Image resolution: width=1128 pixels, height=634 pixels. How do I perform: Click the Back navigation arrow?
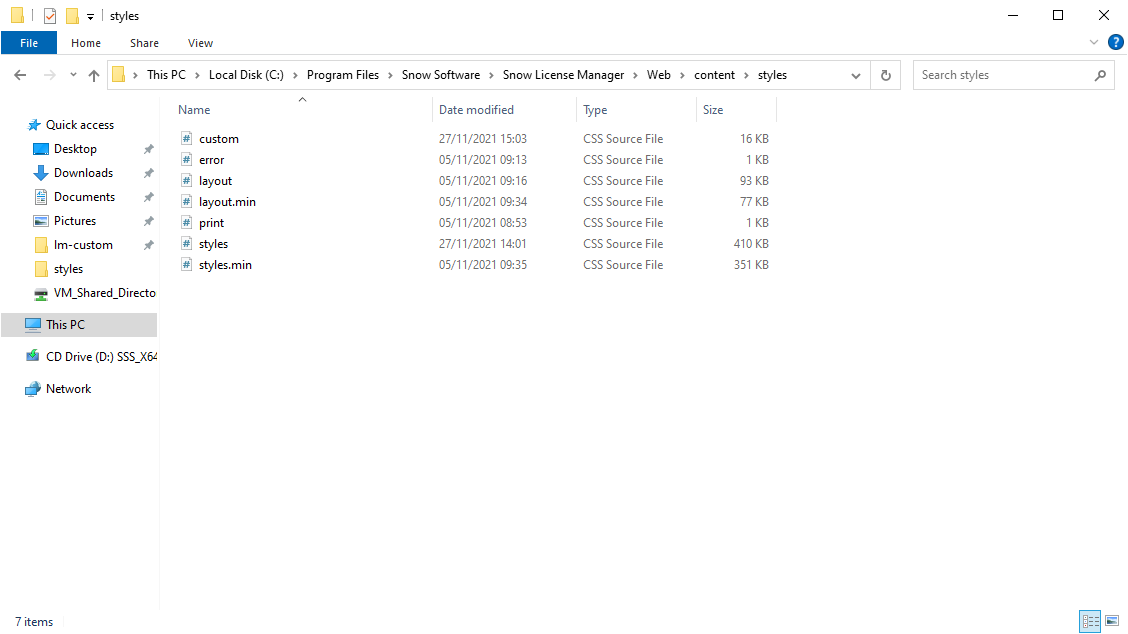click(x=20, y=75)
